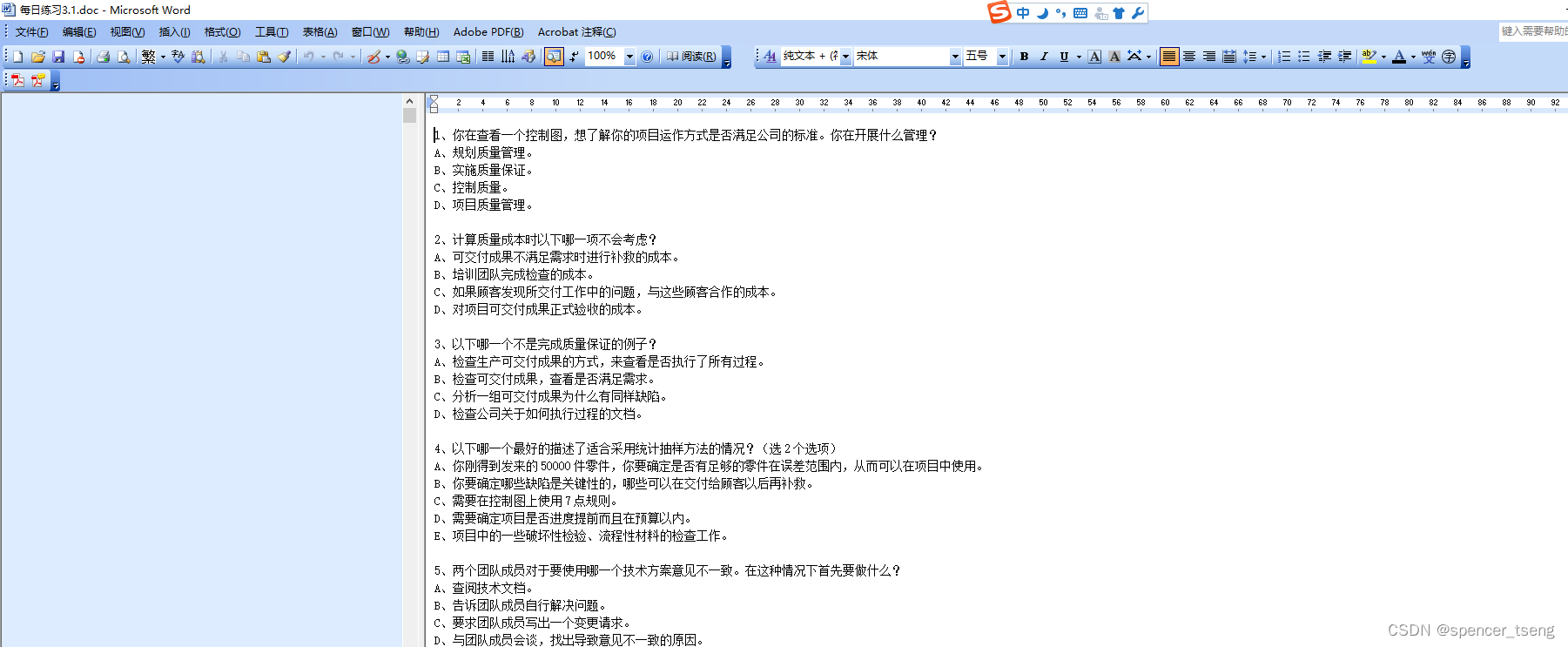Click Convert to Adobe PDF icon
The width and height of the screenshot is (1568, 647).
[x=17, y=80]
